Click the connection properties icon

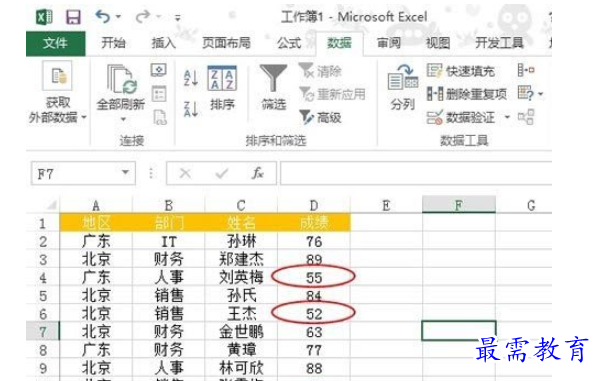159,94
